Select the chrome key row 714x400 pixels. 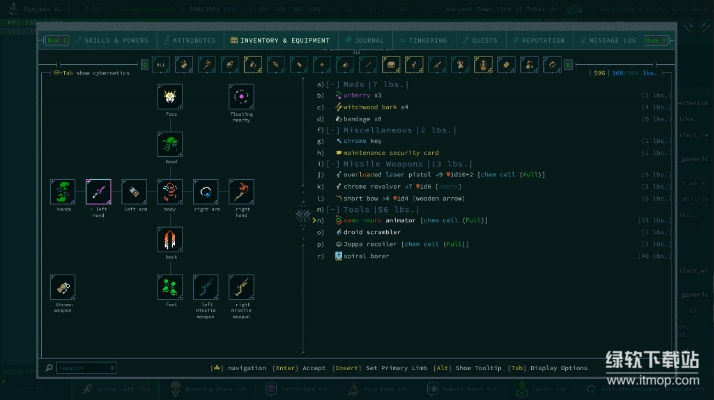coord(494,141)
